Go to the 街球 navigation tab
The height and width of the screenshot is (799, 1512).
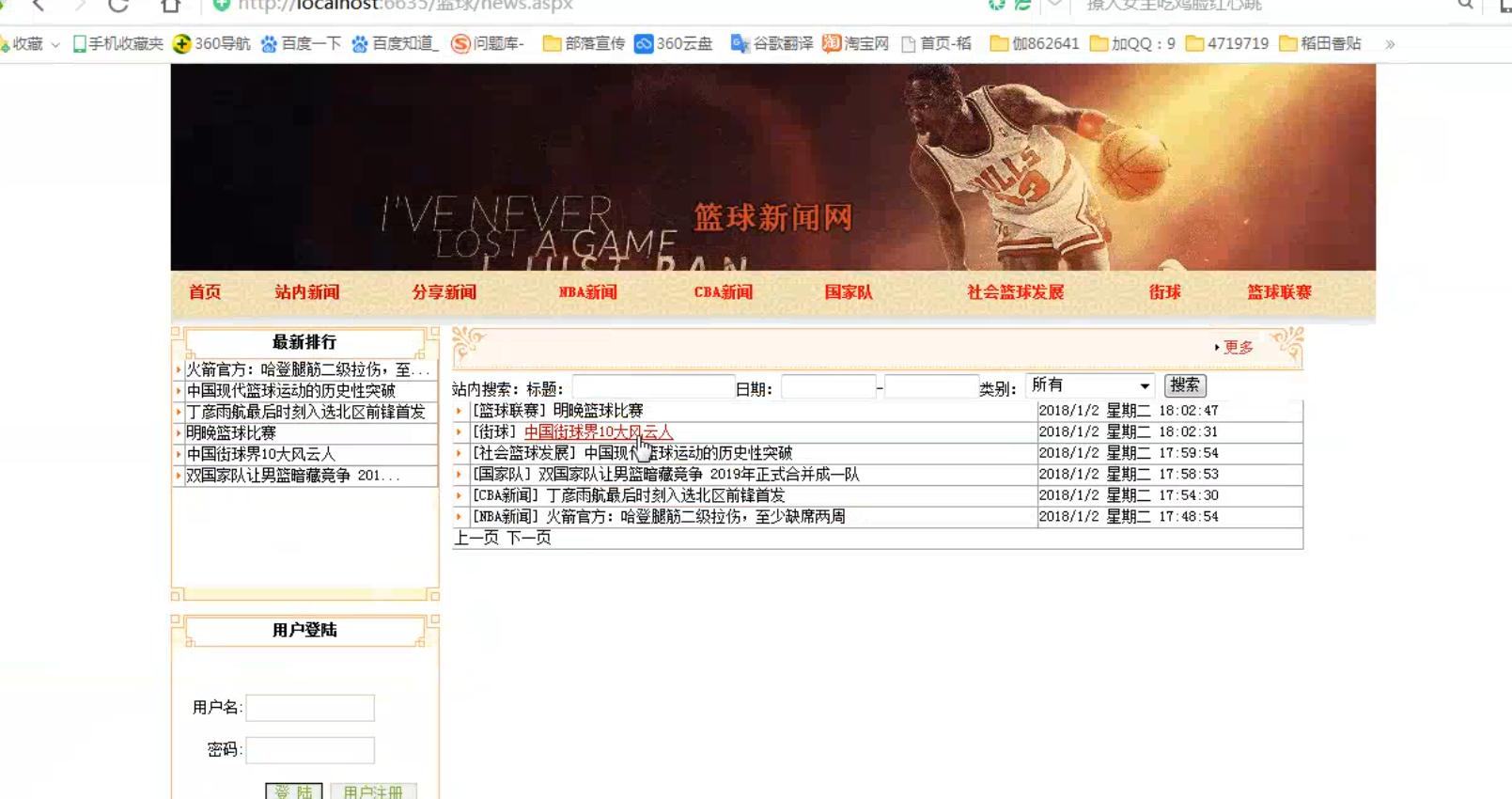coord(1164,292)
